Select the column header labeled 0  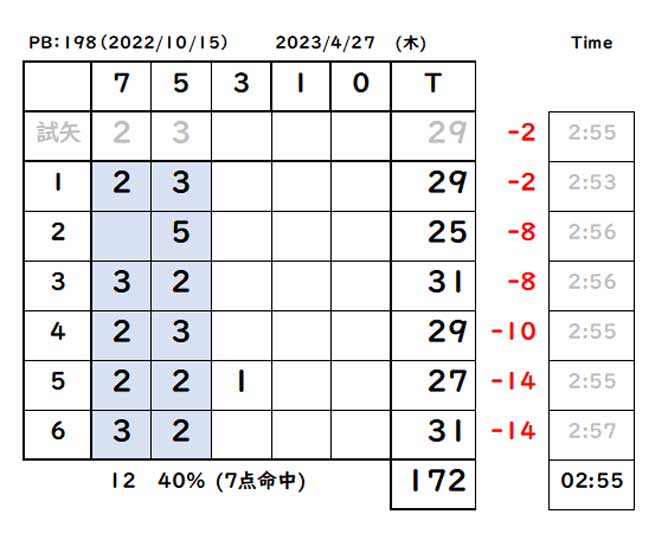click(x=360, y=86)
